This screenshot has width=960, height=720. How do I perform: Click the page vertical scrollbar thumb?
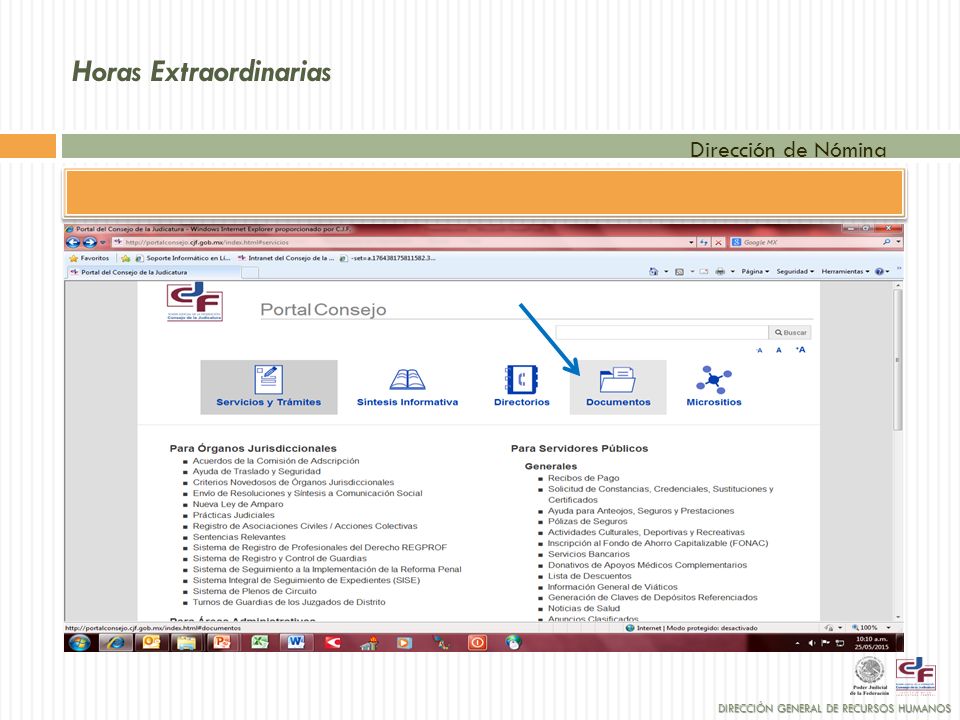coord(898,360)
